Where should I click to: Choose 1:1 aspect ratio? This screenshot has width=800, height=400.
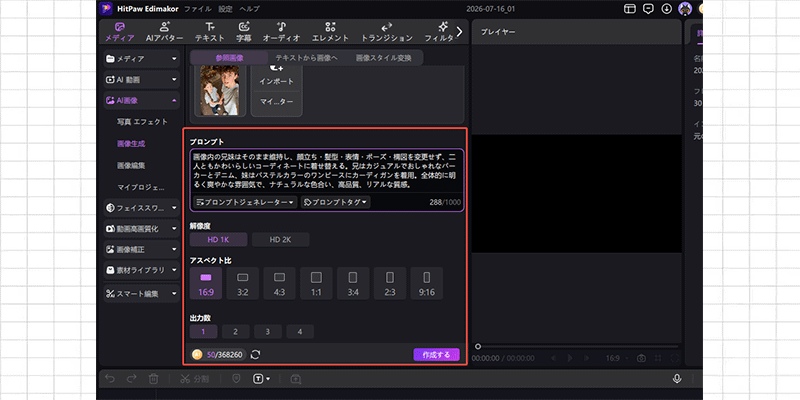316,283
